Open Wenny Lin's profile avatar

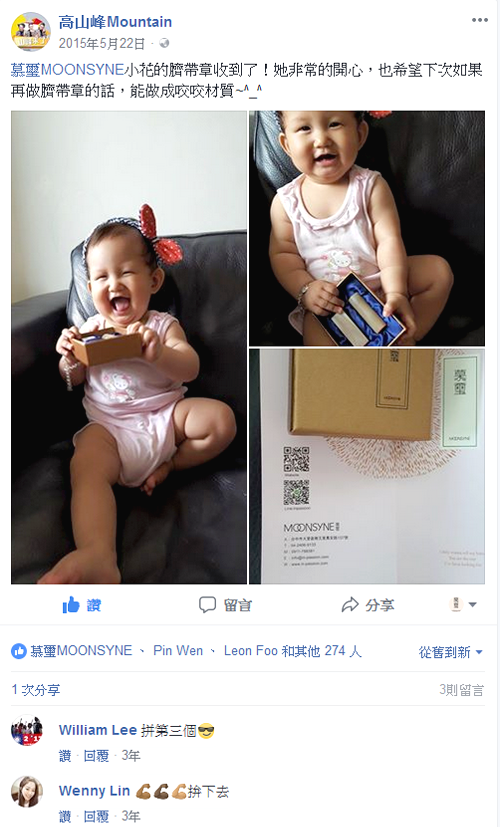coord(27,792)
